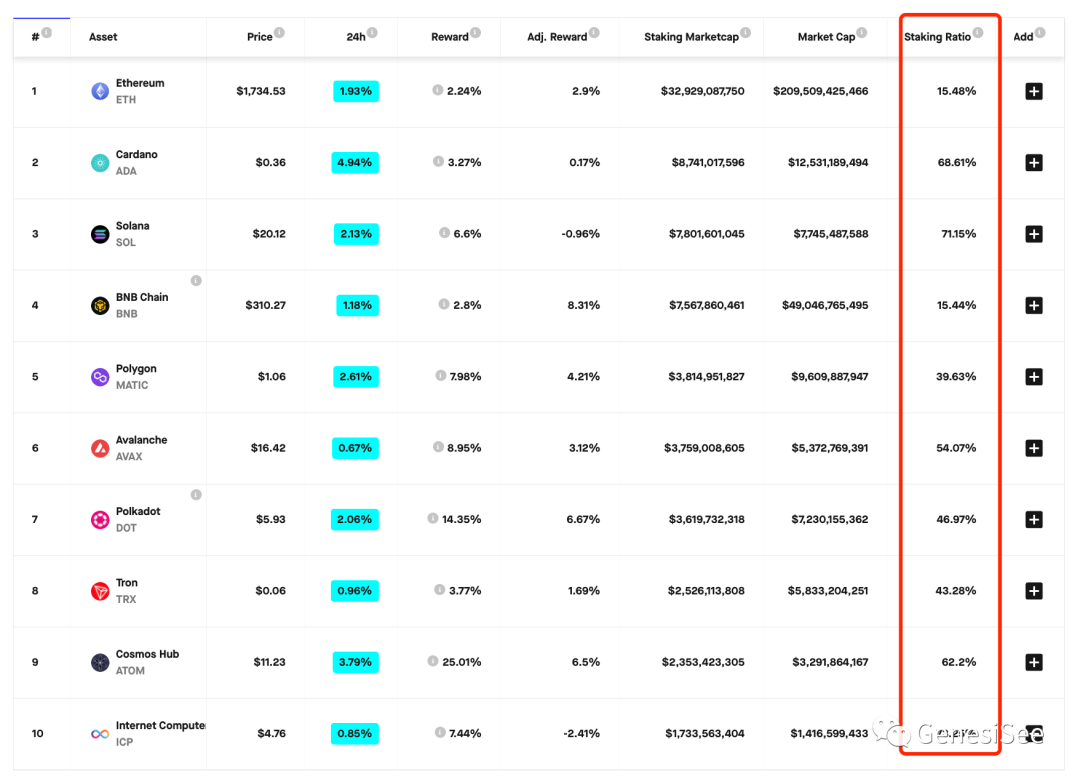The height and width of the screenshot is (779, 1080).
Task: Open the Polygon asset name link
Action: pyautogui.click(x=136, y=368)
